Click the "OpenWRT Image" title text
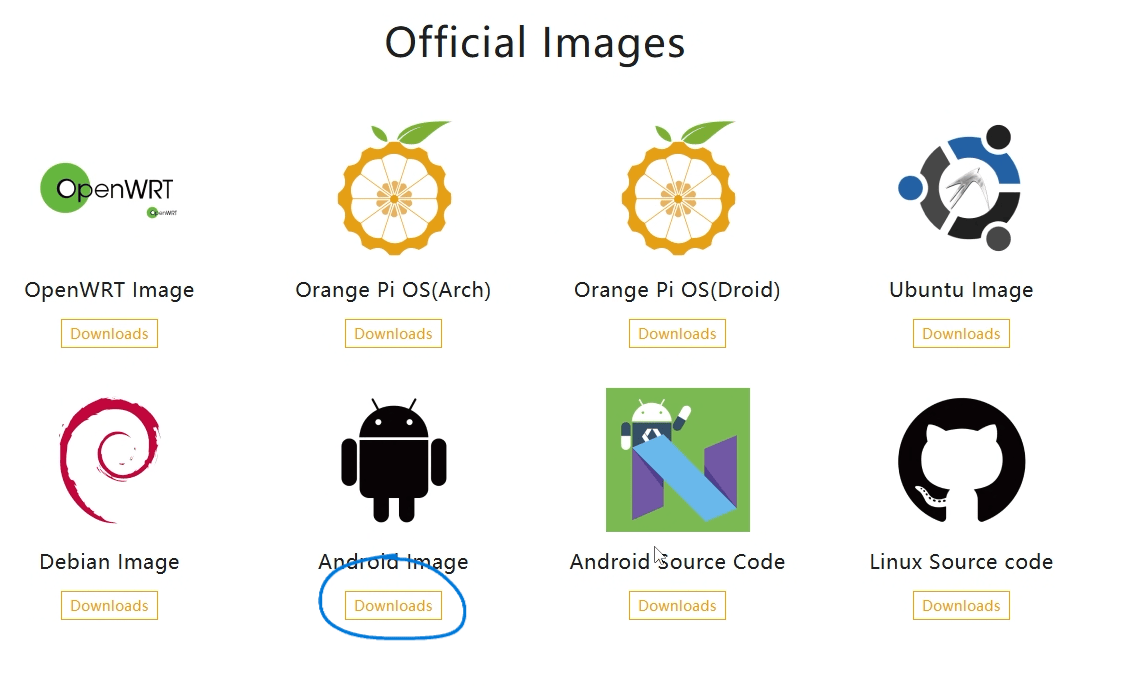 (x=109, y=291)
